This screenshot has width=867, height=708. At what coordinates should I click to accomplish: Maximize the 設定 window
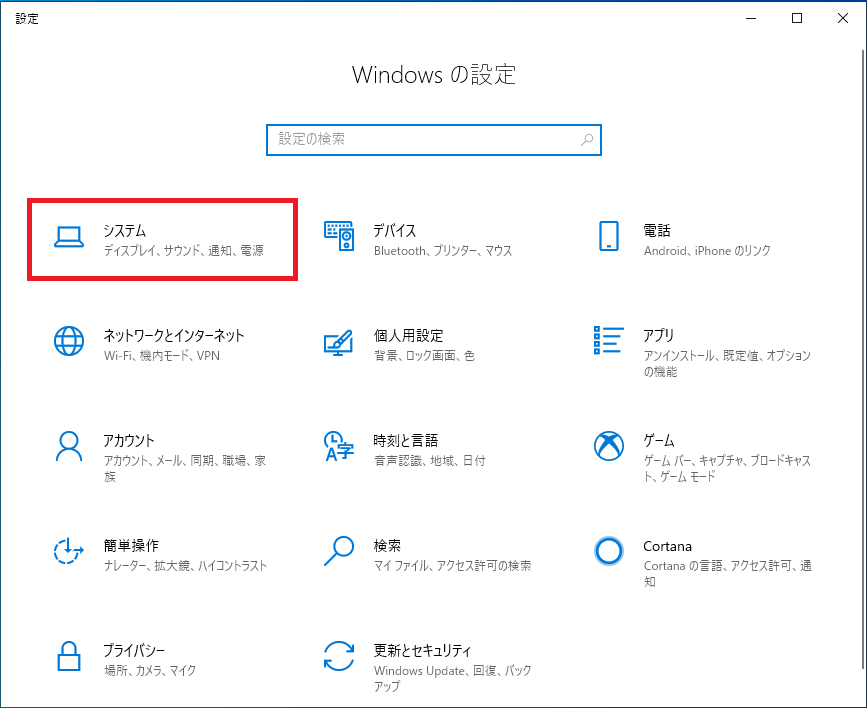tap(797, 18)
